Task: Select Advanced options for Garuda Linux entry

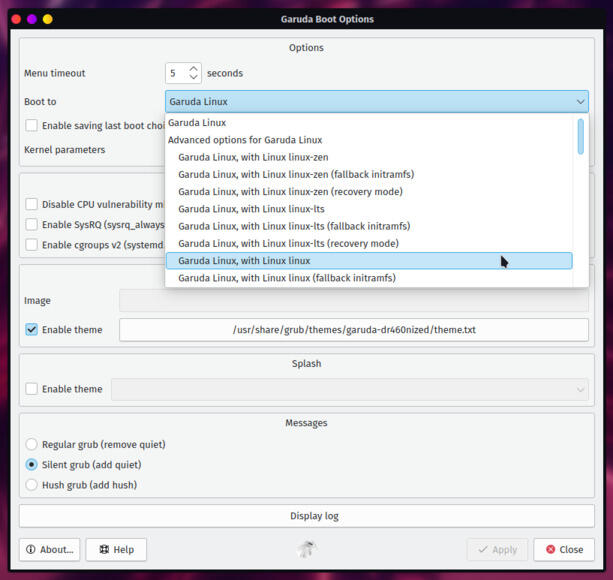Action: click(369, 140)
